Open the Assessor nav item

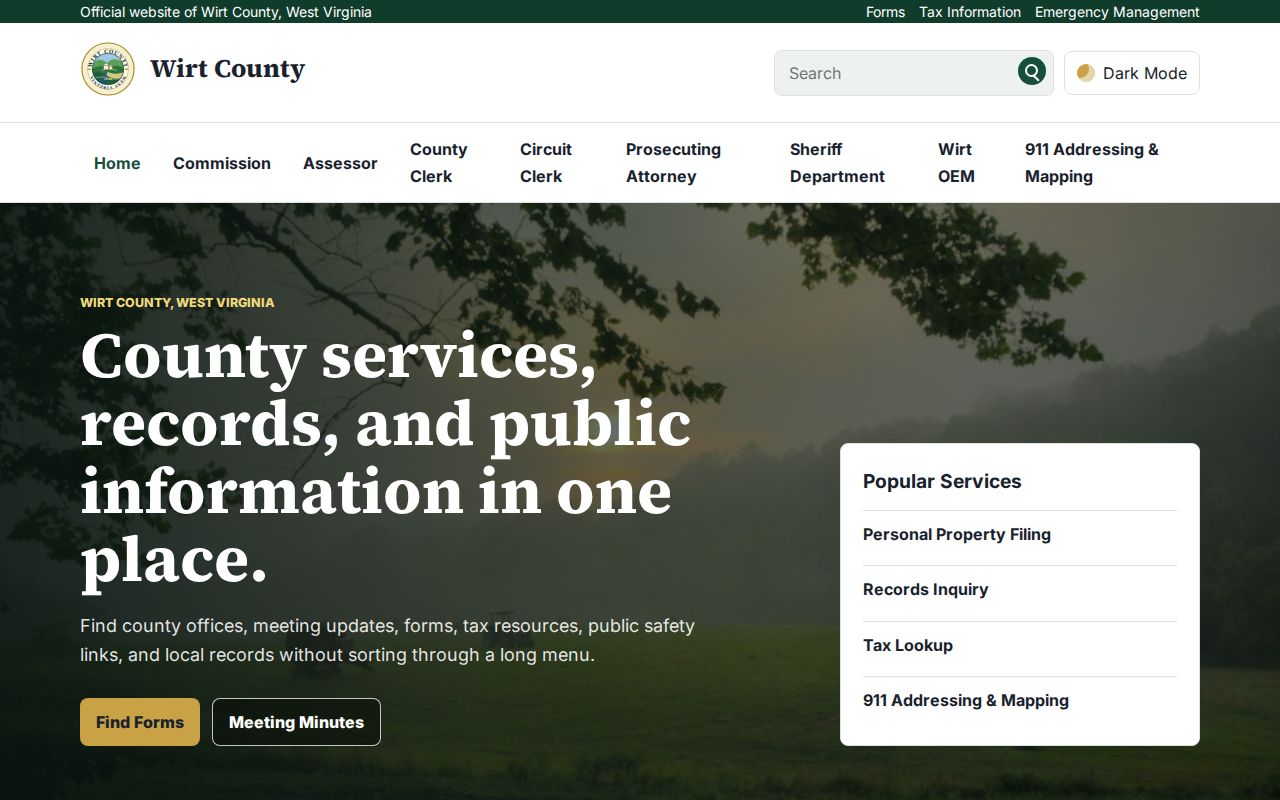(340, 163)
